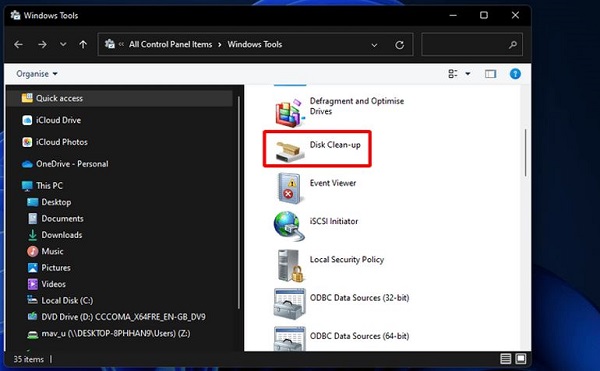600x371 pixels.
Task: Click Windows Tools breadcrumb in address bar
Action: point(255,44)
